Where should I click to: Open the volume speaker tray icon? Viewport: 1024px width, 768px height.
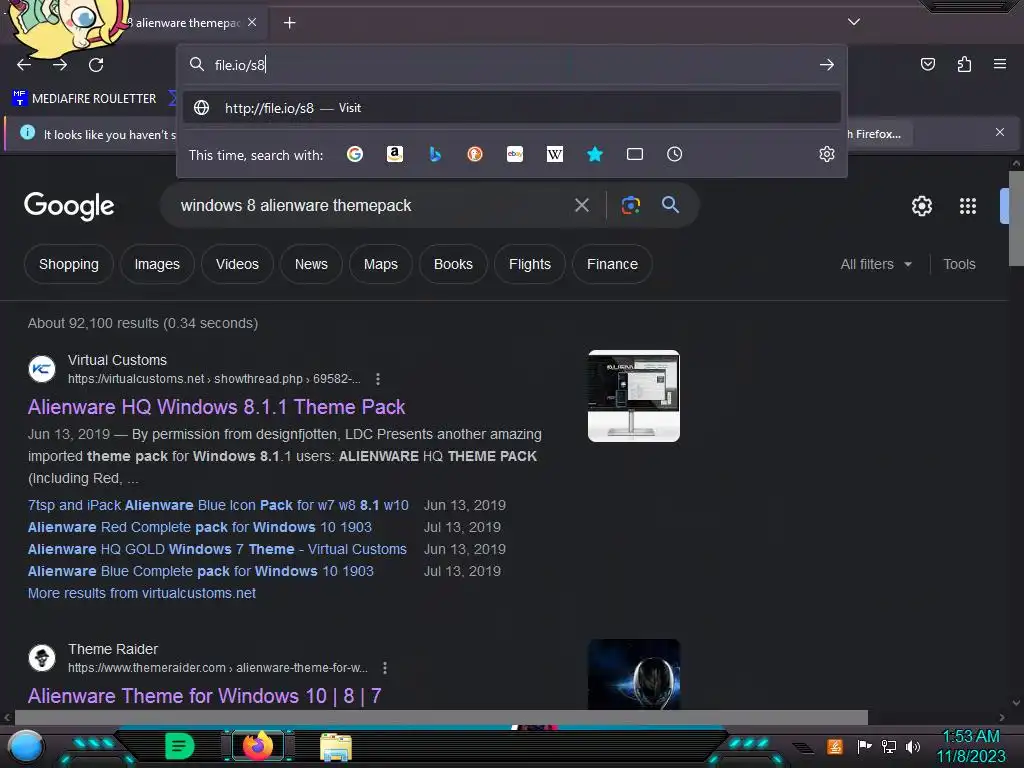pyautogui.click(x=913, y=746)
